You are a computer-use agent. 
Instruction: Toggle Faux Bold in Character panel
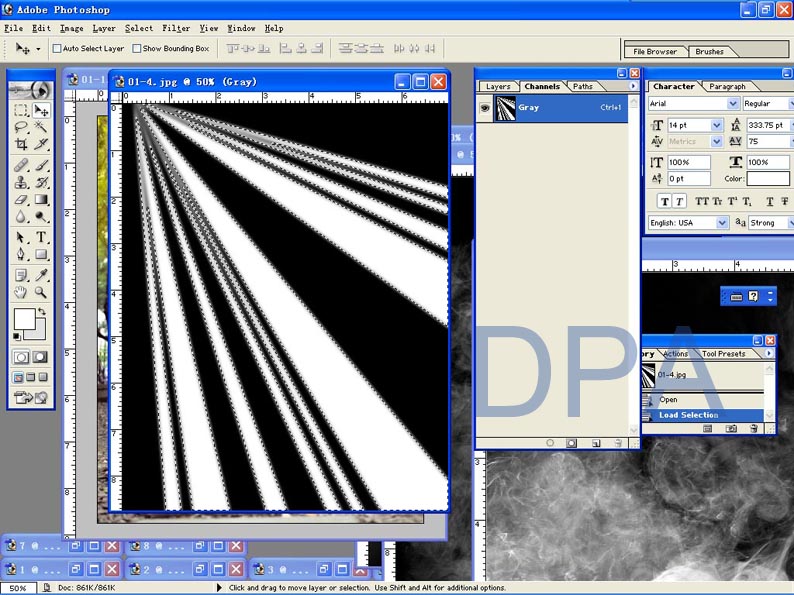pos(665,202)
